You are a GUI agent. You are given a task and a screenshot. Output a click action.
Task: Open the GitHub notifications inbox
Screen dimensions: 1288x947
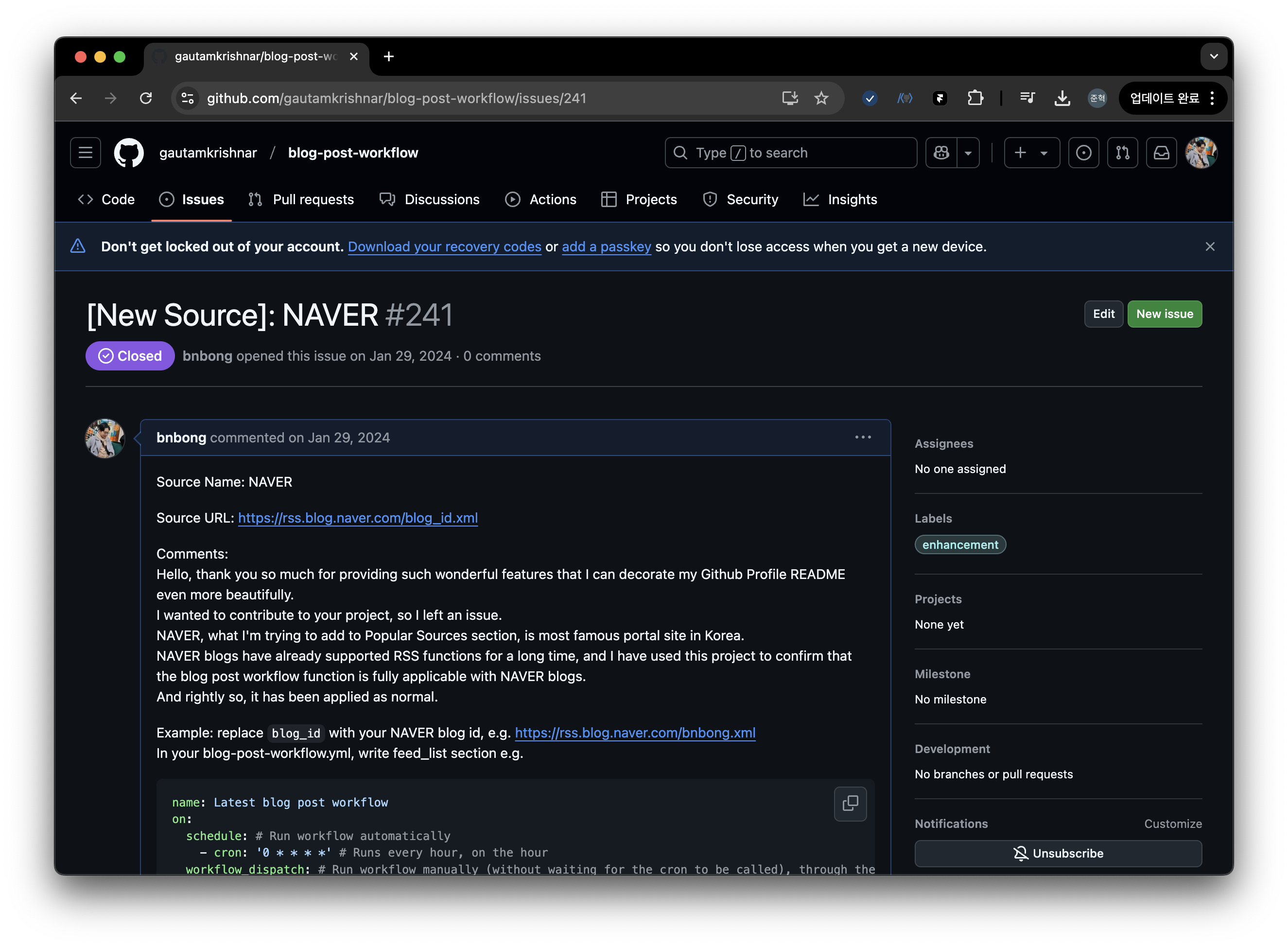pyautogui.click(x=1161, y=153)
